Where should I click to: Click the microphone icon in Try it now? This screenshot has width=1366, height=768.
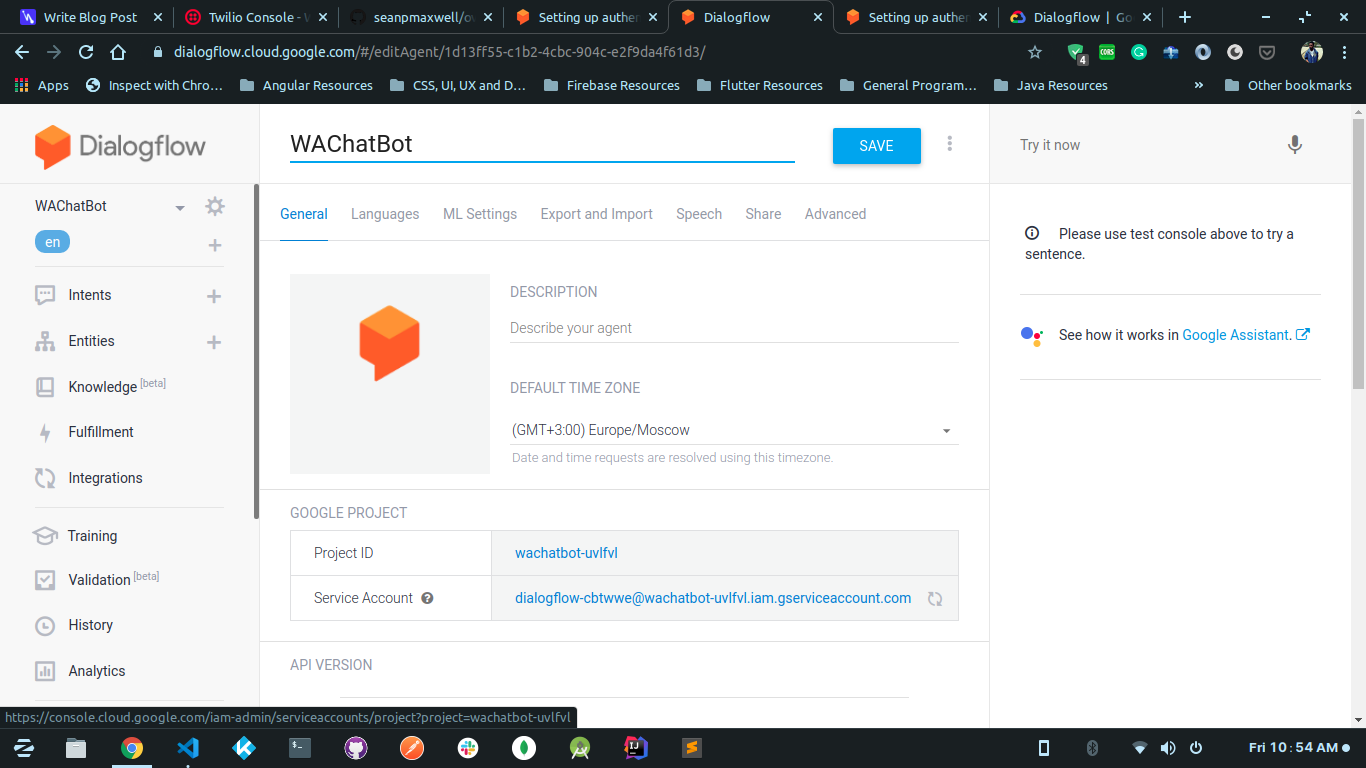tap(1295, 145)
